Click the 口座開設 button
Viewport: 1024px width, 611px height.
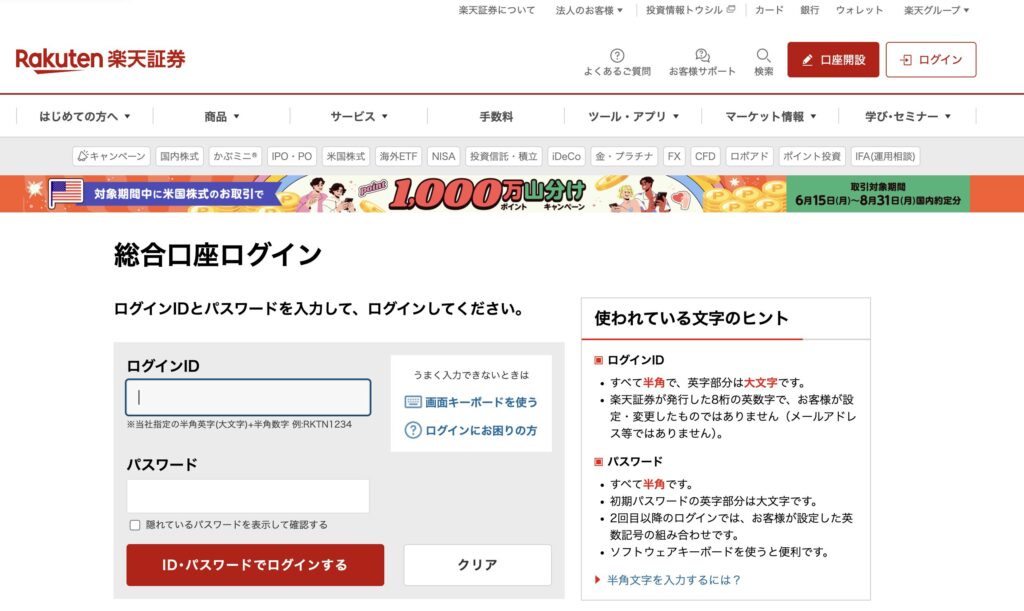(x=833, y=59)
